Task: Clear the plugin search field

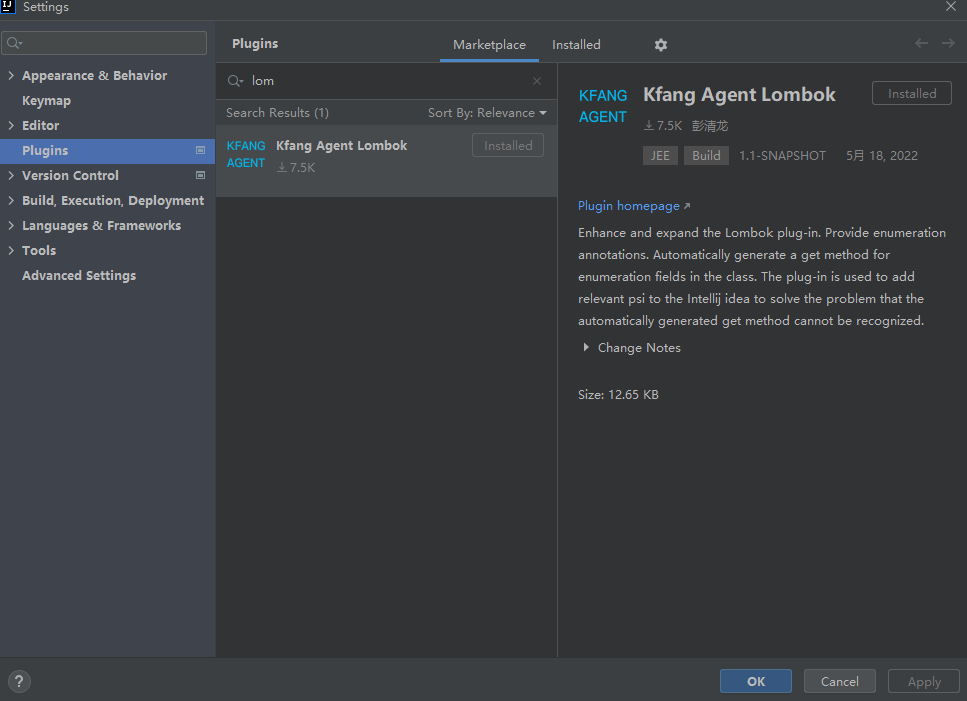Action: coord(537,81)
